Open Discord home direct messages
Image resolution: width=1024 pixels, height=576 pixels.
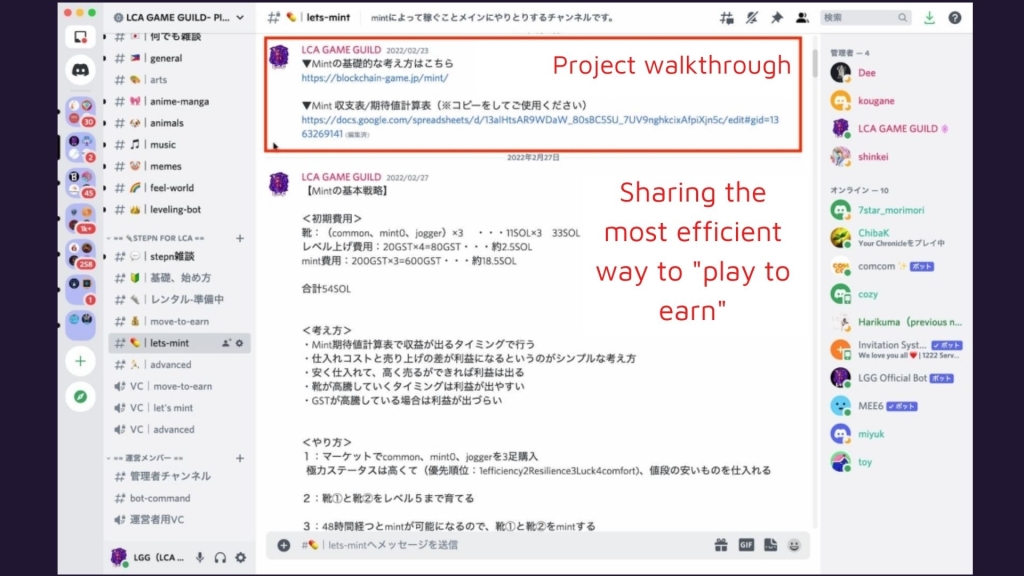80,69
